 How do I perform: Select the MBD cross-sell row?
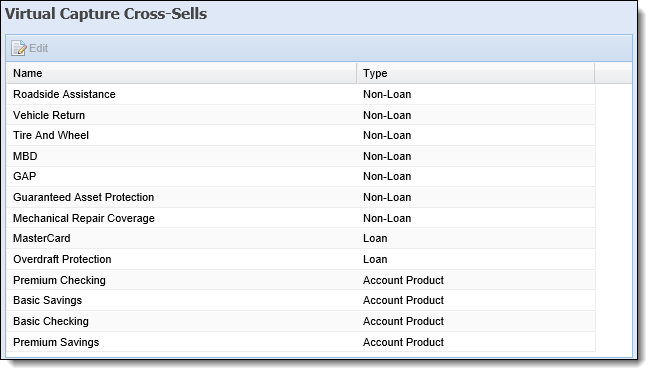click(x=301, y=156)
